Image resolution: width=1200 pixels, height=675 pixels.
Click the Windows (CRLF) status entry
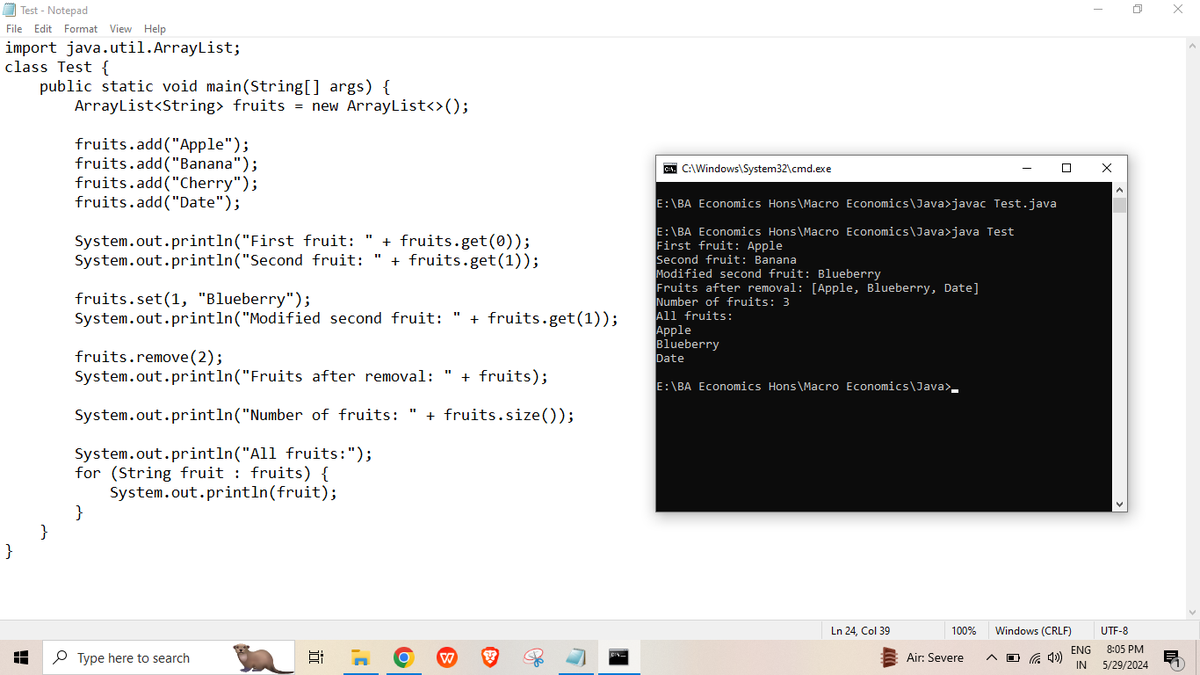pos(1033,631)
